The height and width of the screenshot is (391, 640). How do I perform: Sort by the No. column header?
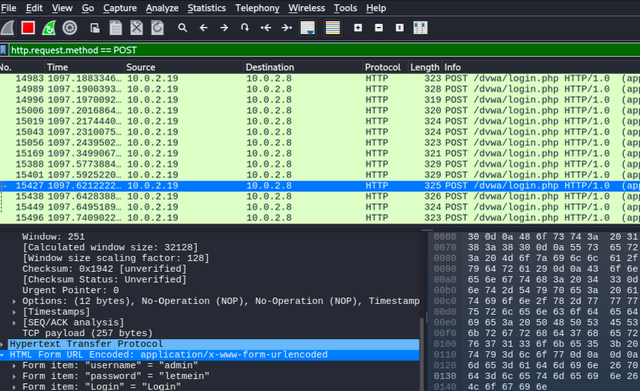pyautogui.click(x=22, y=67)
